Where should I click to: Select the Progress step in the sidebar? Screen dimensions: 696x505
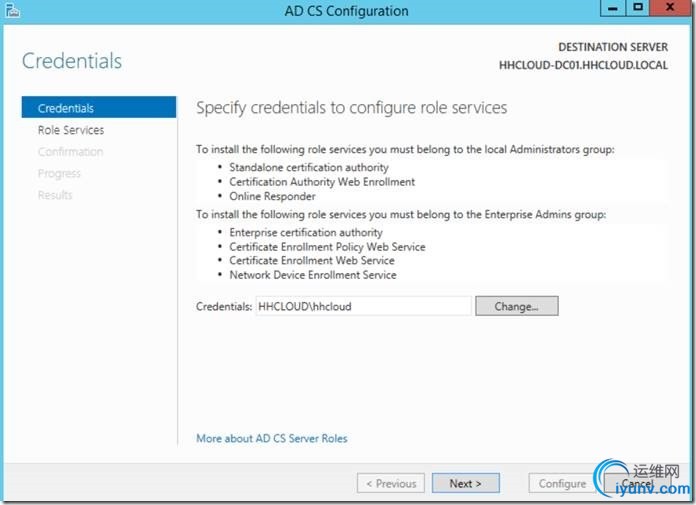coord(60,174)
